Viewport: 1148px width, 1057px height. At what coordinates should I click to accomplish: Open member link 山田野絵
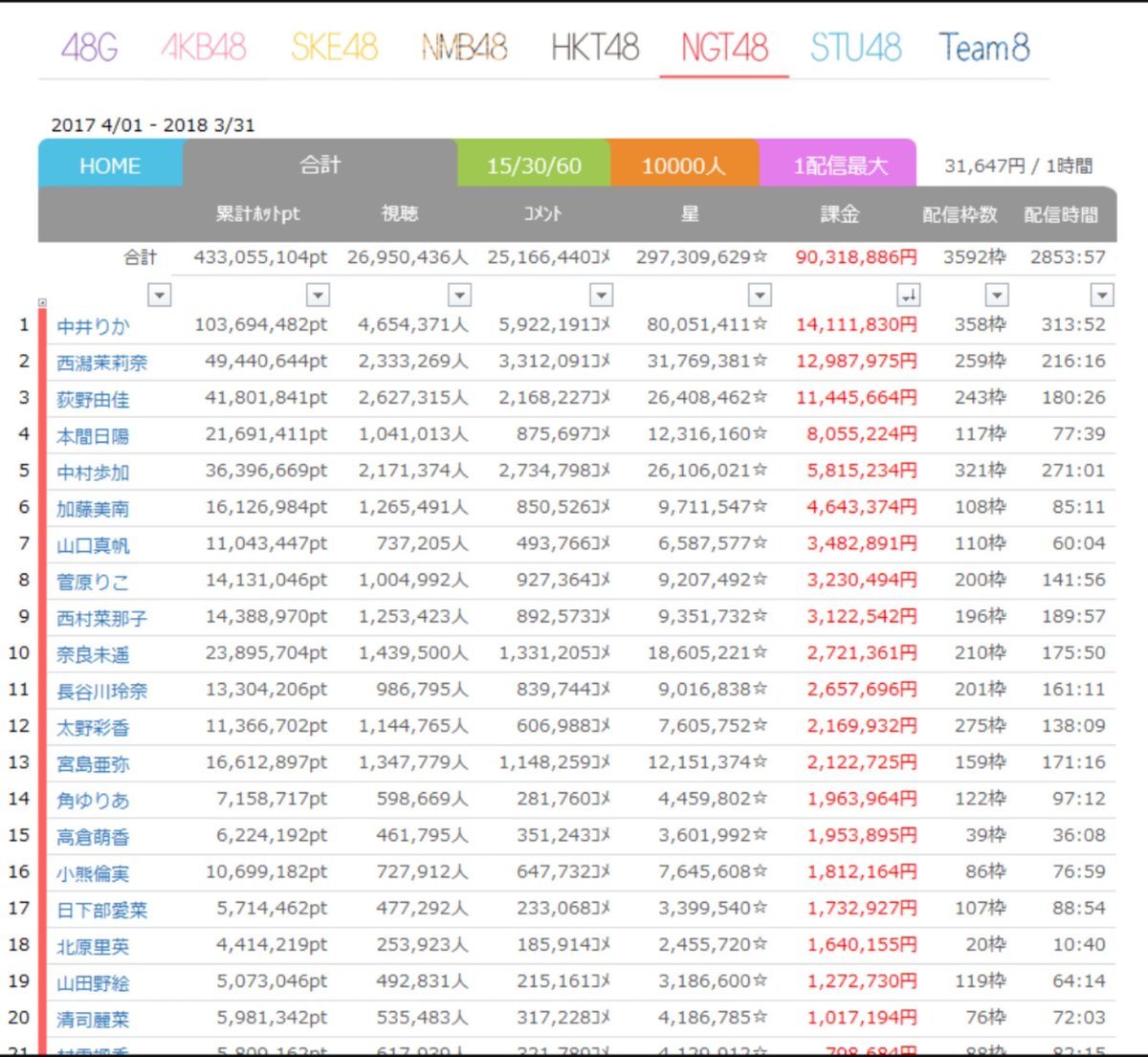tap(93, 982)
